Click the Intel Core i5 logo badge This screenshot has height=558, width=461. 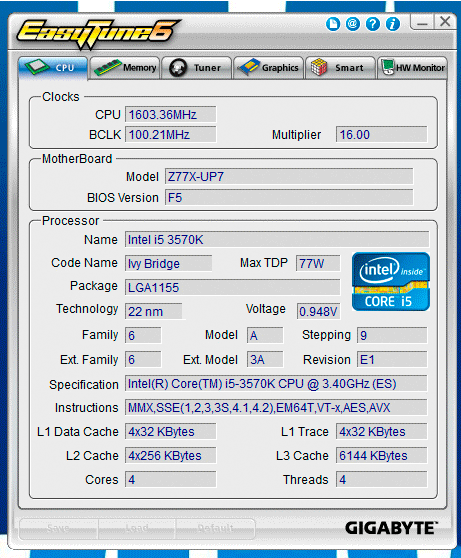(x=391, y=281)
